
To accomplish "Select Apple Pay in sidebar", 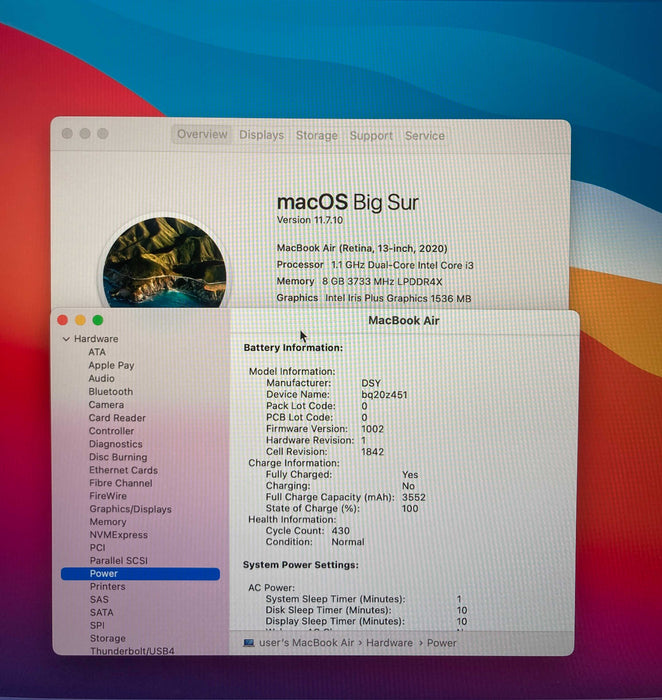I will click(111, 365).
